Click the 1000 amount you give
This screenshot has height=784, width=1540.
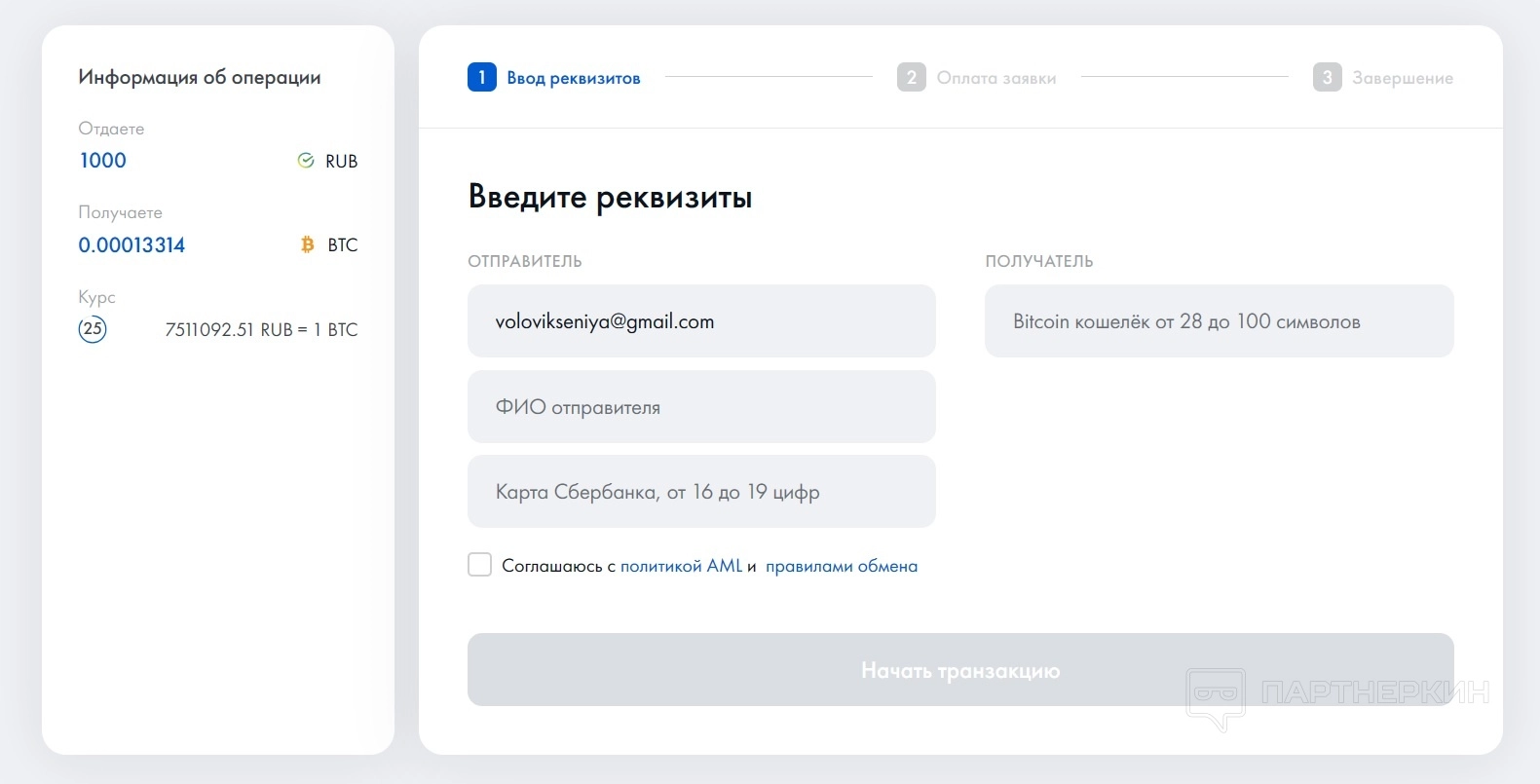pos(103,161)
